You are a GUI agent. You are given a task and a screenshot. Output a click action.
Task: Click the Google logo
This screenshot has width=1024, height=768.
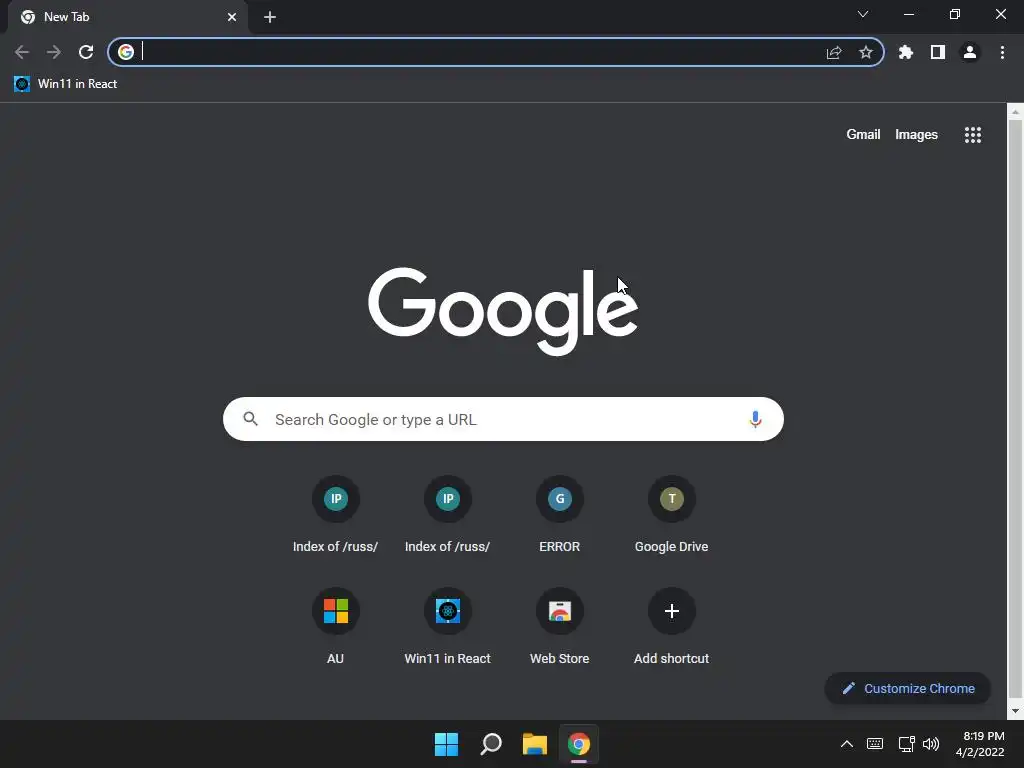coord(503,312)
